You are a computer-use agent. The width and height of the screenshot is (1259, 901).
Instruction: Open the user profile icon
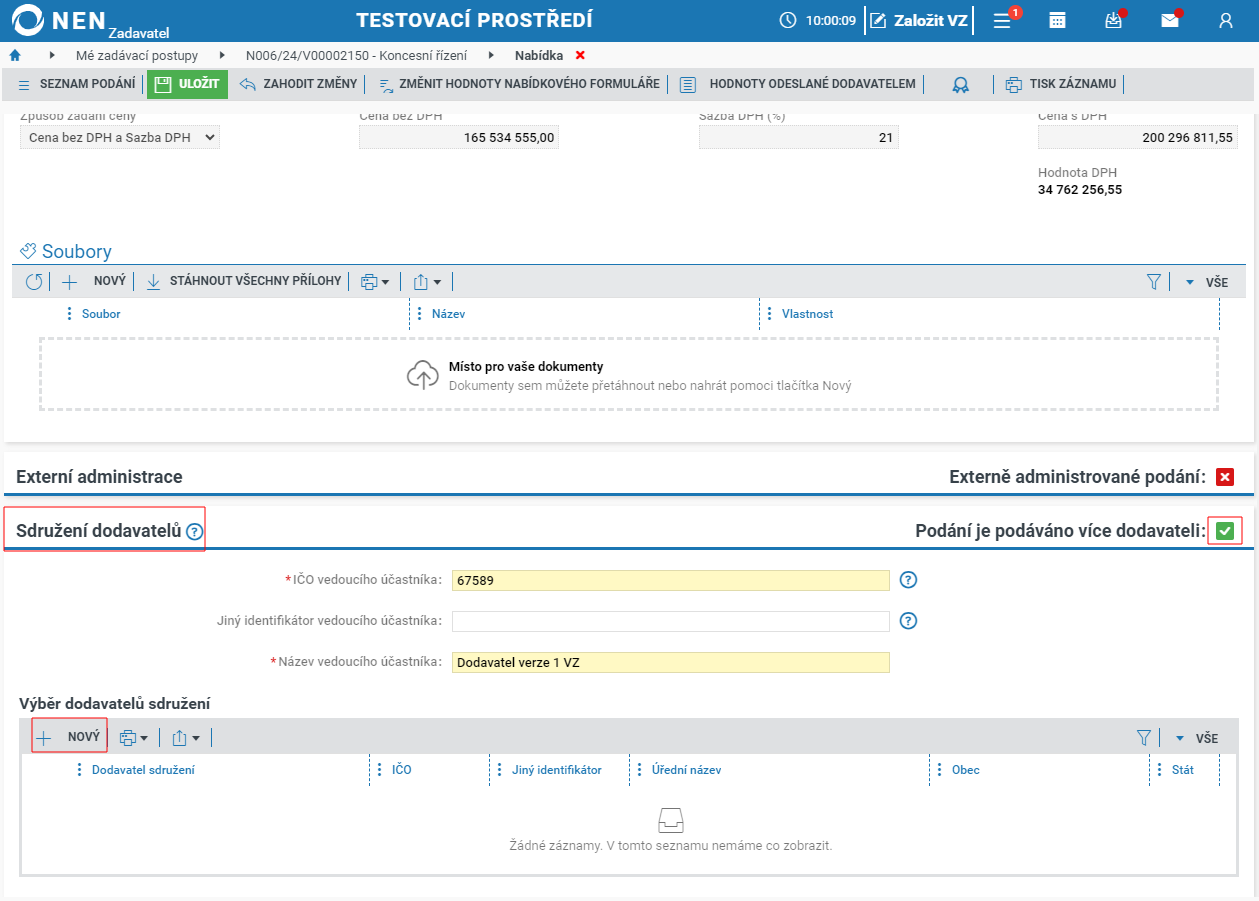coord(1226,20)
